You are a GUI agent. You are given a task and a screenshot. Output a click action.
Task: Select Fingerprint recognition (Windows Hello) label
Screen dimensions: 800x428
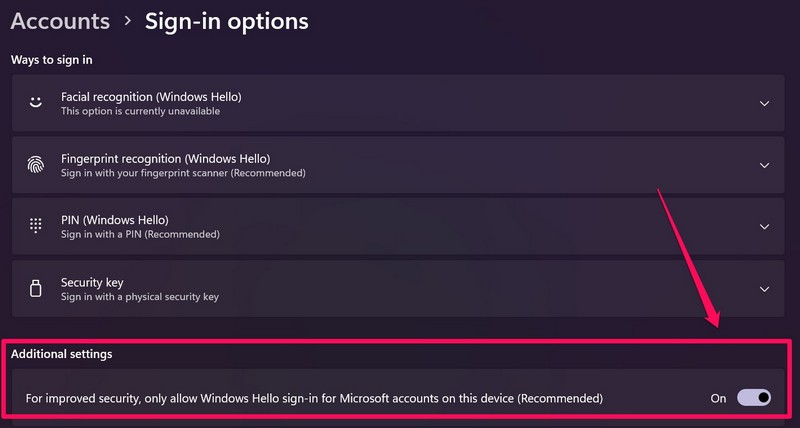pyautogui.click(x=165, y=159)
